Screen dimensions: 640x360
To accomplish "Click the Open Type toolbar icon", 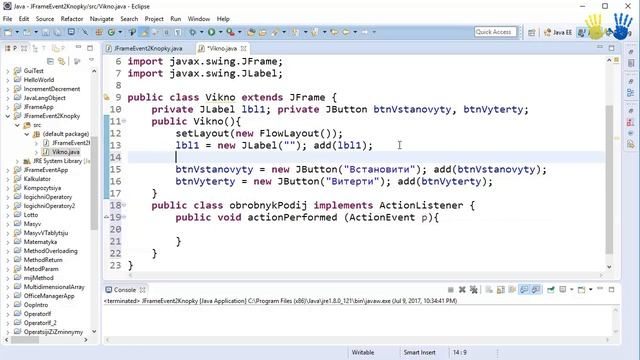I will (x=251, y=32).
